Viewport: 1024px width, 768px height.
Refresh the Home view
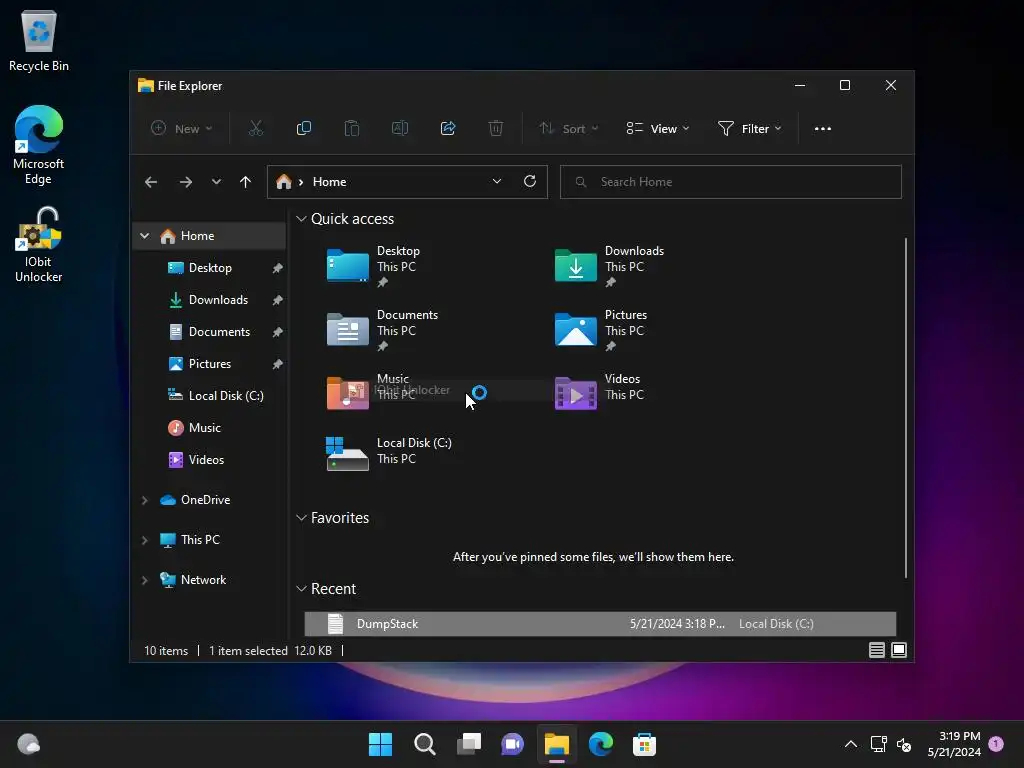530,182
